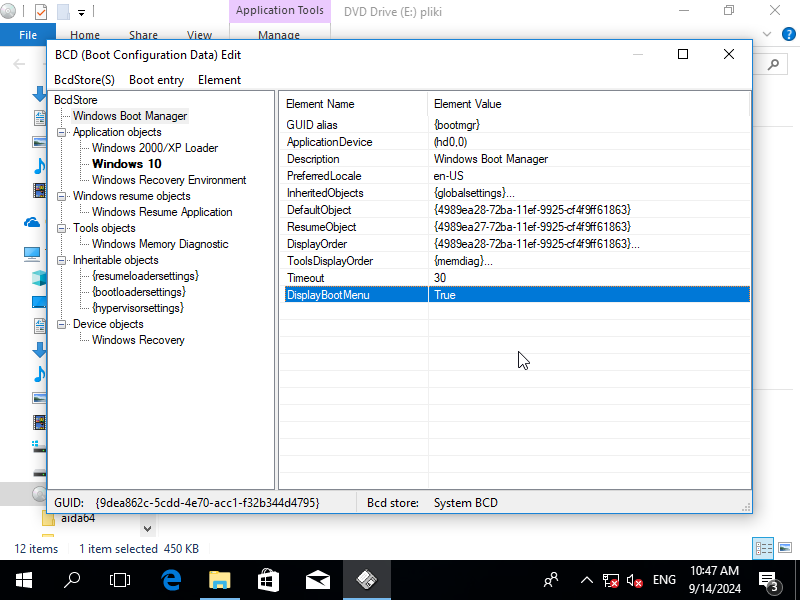Select the GUID alias row
This screenshot has height=600, width=800.
click(x=517, y=124)
